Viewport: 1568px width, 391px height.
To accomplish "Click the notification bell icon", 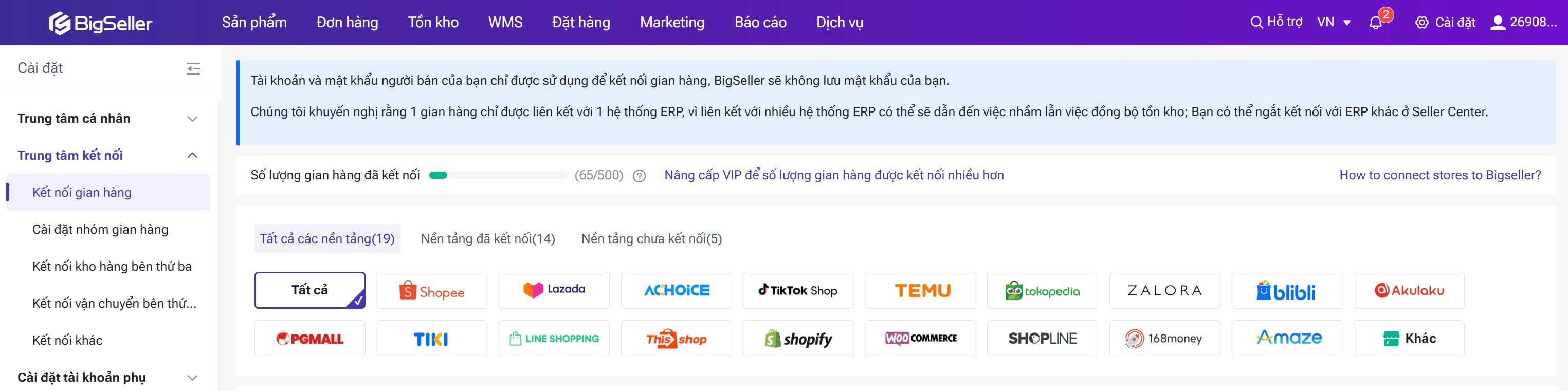I will 1375,23.
